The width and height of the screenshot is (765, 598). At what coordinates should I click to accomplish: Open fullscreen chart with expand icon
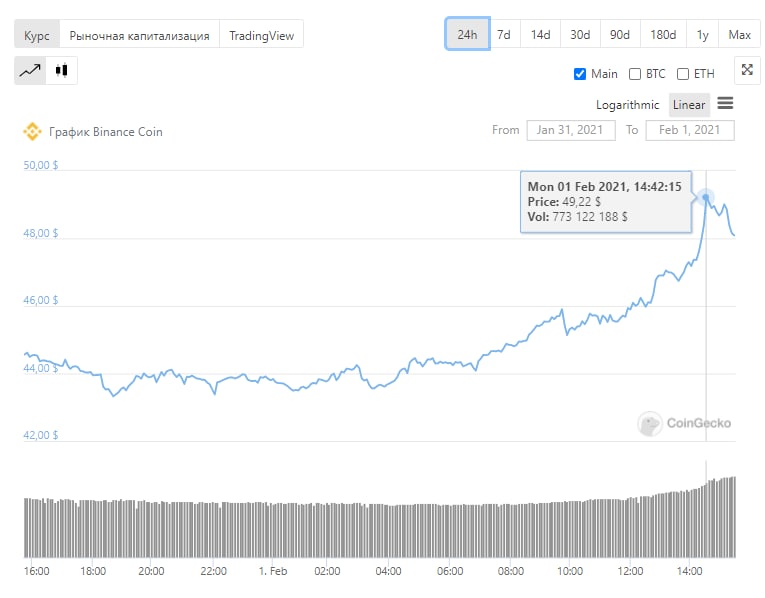pos(747,70)
